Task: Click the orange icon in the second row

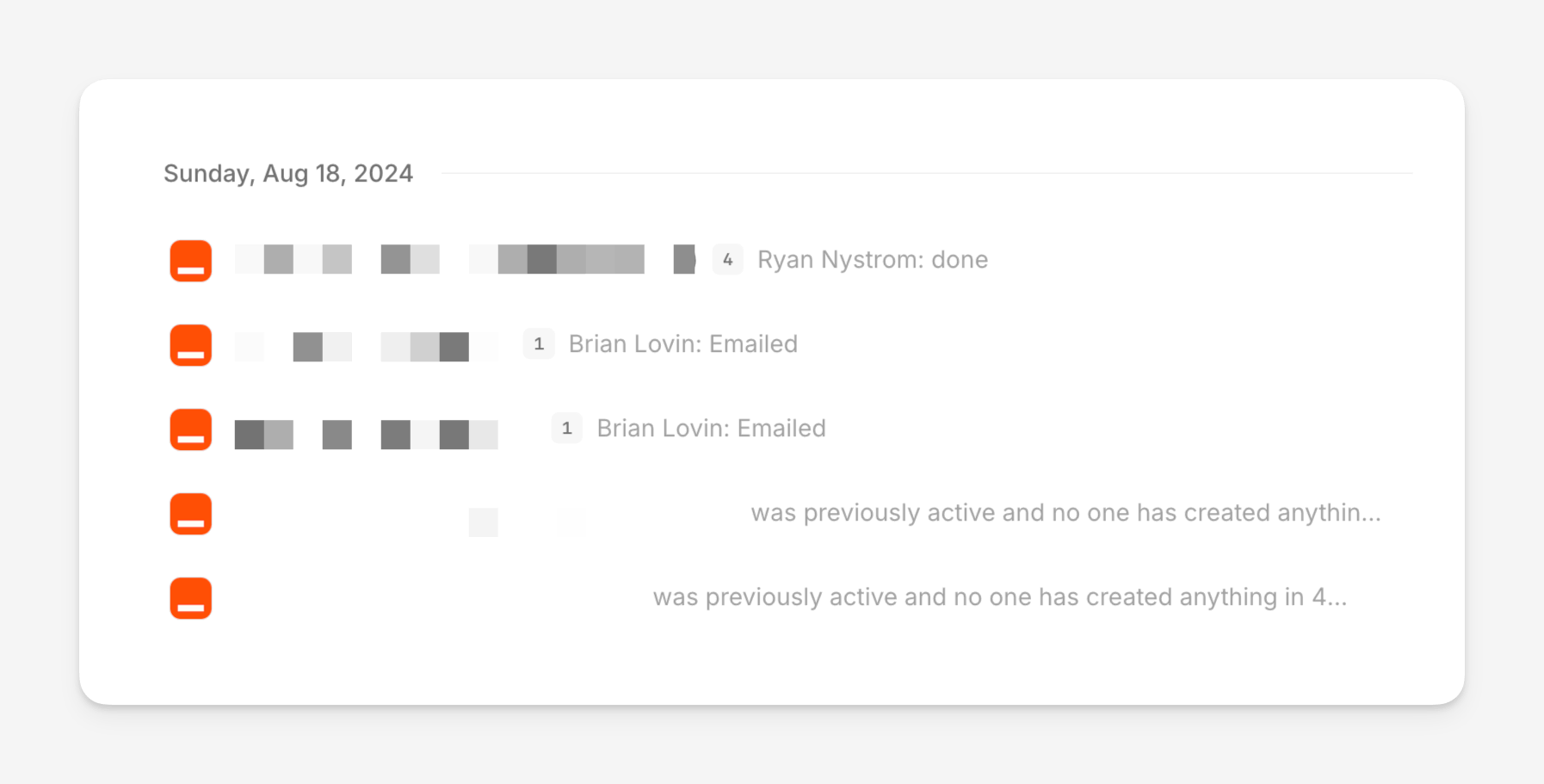Action: click(190, 345)
